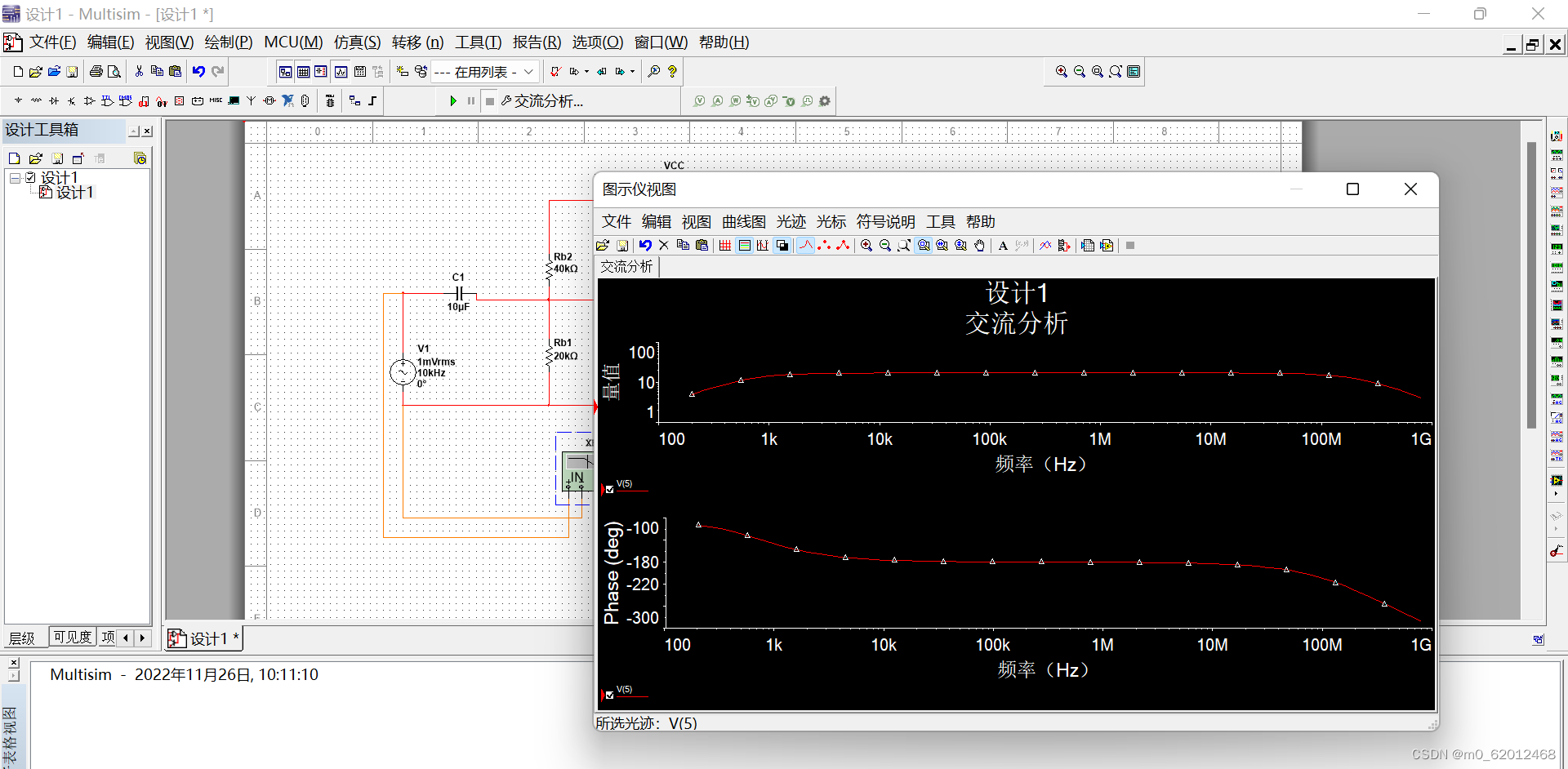Screen dimensions: 1568x769
Task: Select the Function generator instrument
Action: pyautogui.click(x=1557, y=154)
